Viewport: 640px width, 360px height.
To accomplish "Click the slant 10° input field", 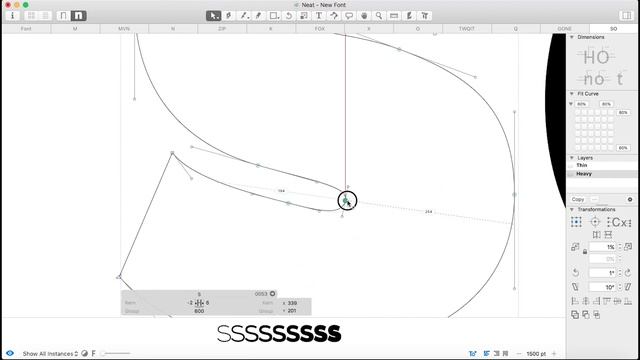I will coord(602,287).
